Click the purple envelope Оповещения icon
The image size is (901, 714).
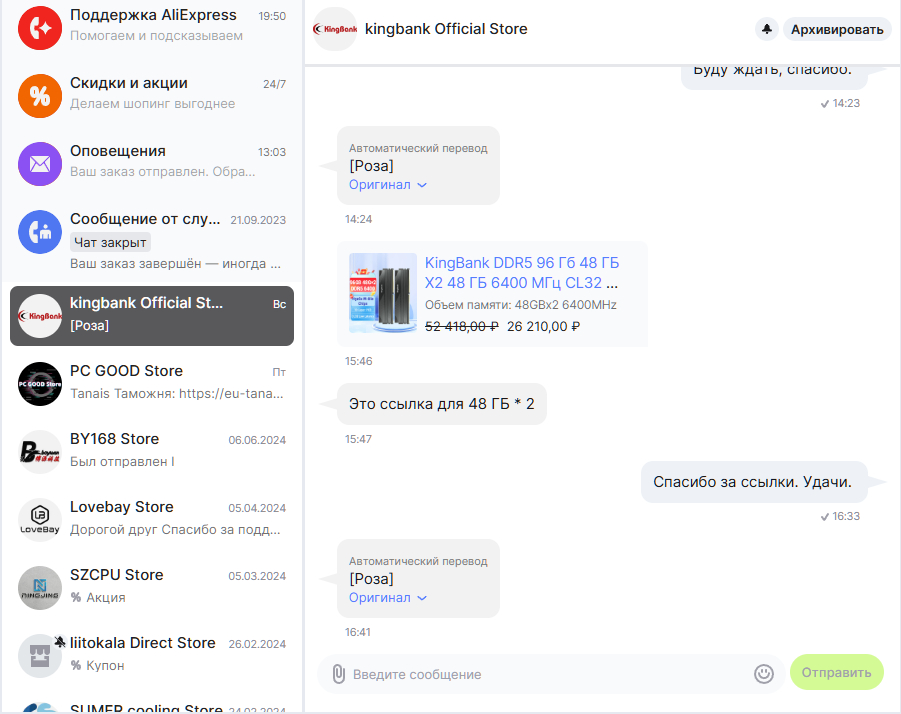pyautogui.click(x=40, y=164)
